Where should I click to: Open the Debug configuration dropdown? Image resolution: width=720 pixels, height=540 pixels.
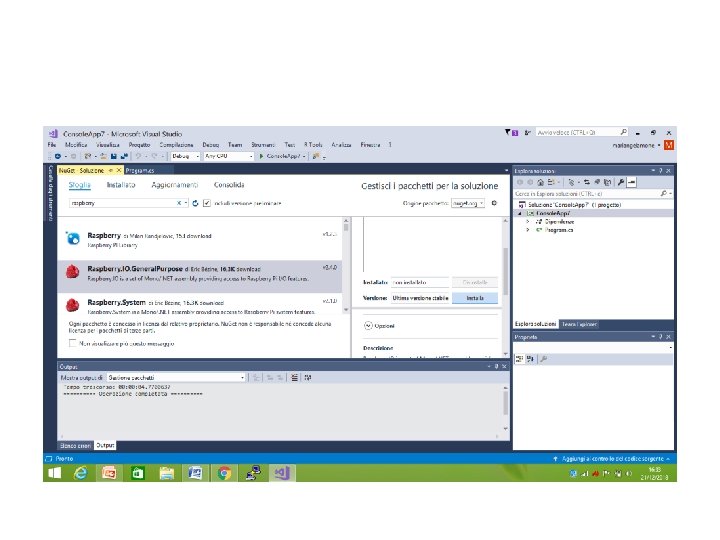pyautogui.click(x=186, y=156)
